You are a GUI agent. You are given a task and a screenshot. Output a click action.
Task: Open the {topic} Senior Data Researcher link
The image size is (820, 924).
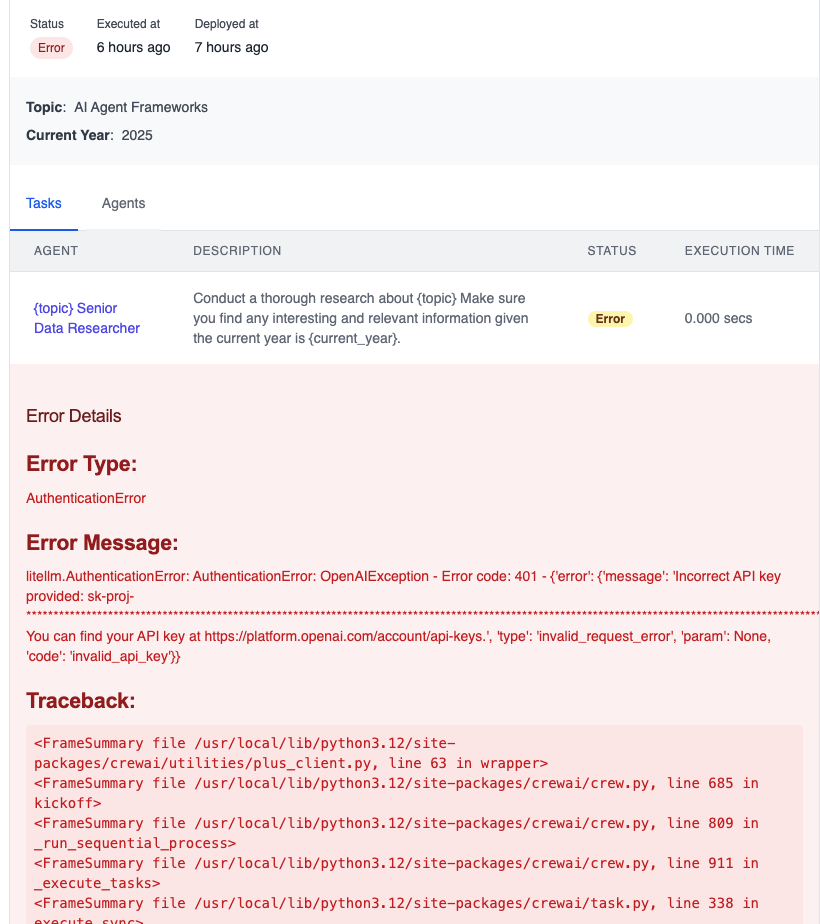[86, 318]
